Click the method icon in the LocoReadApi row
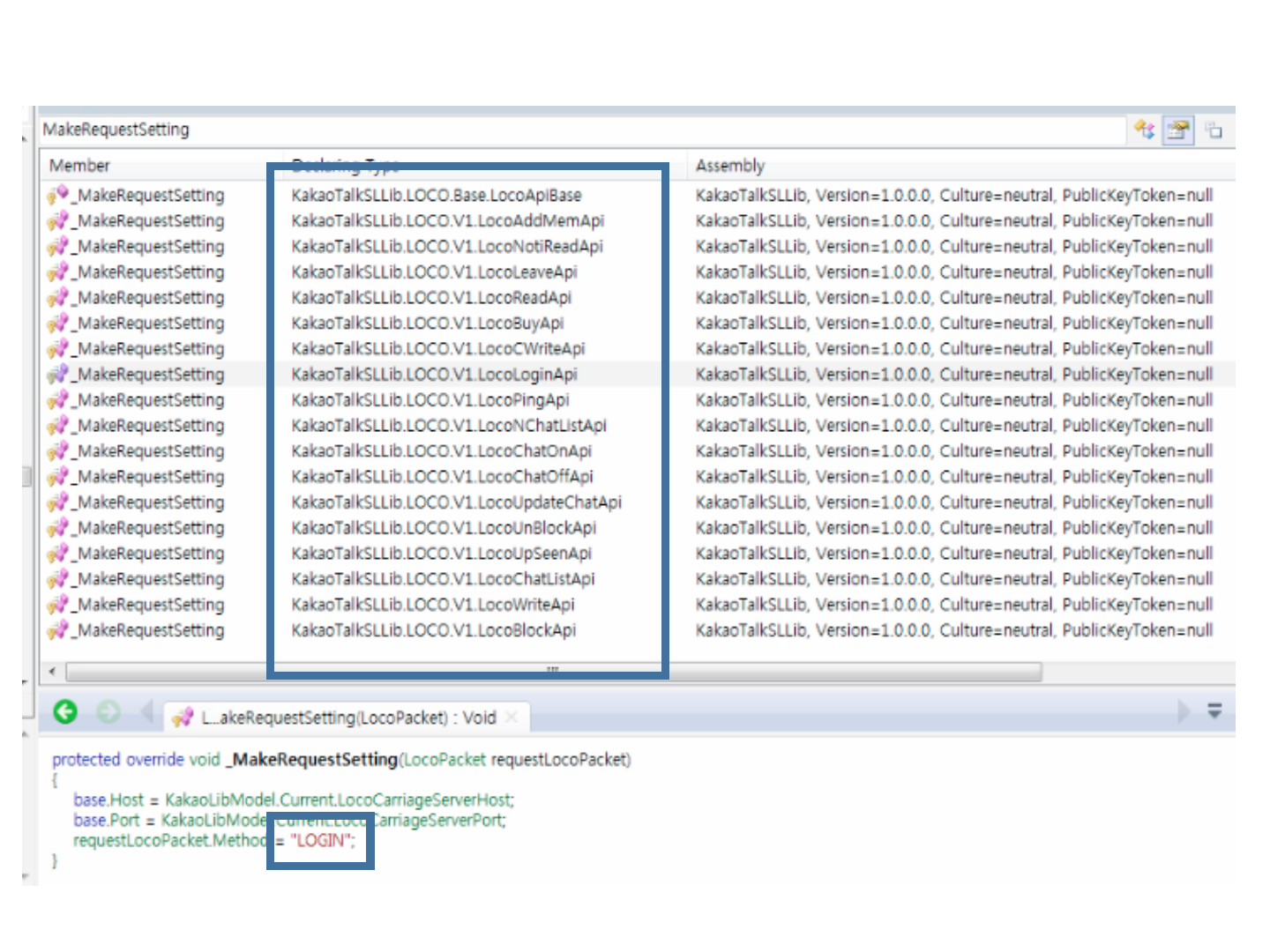The height and width of the screenshot is (952, 1270). pos(58,297)
